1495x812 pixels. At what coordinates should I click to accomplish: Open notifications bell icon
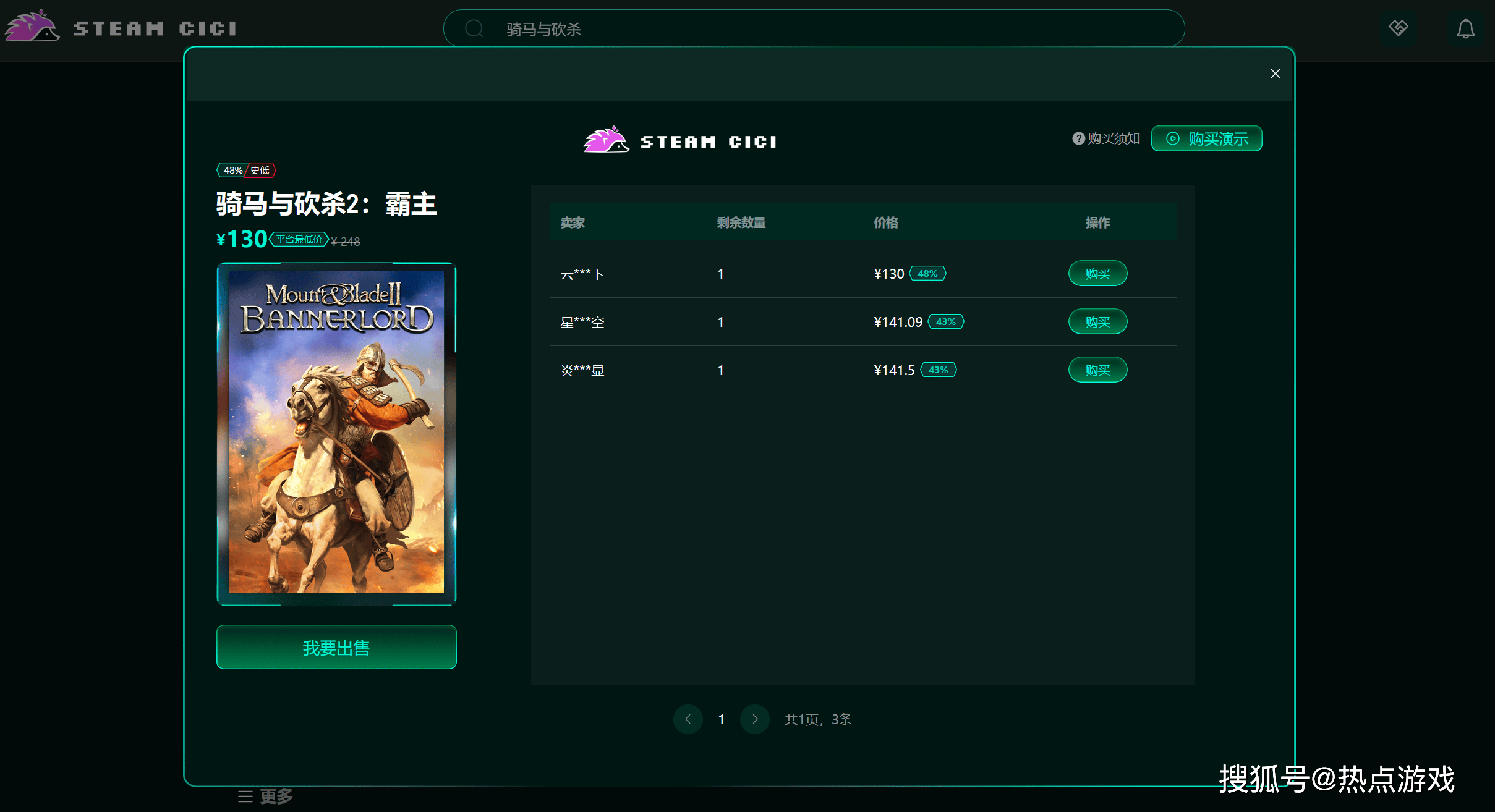[x=1465, y=28]
